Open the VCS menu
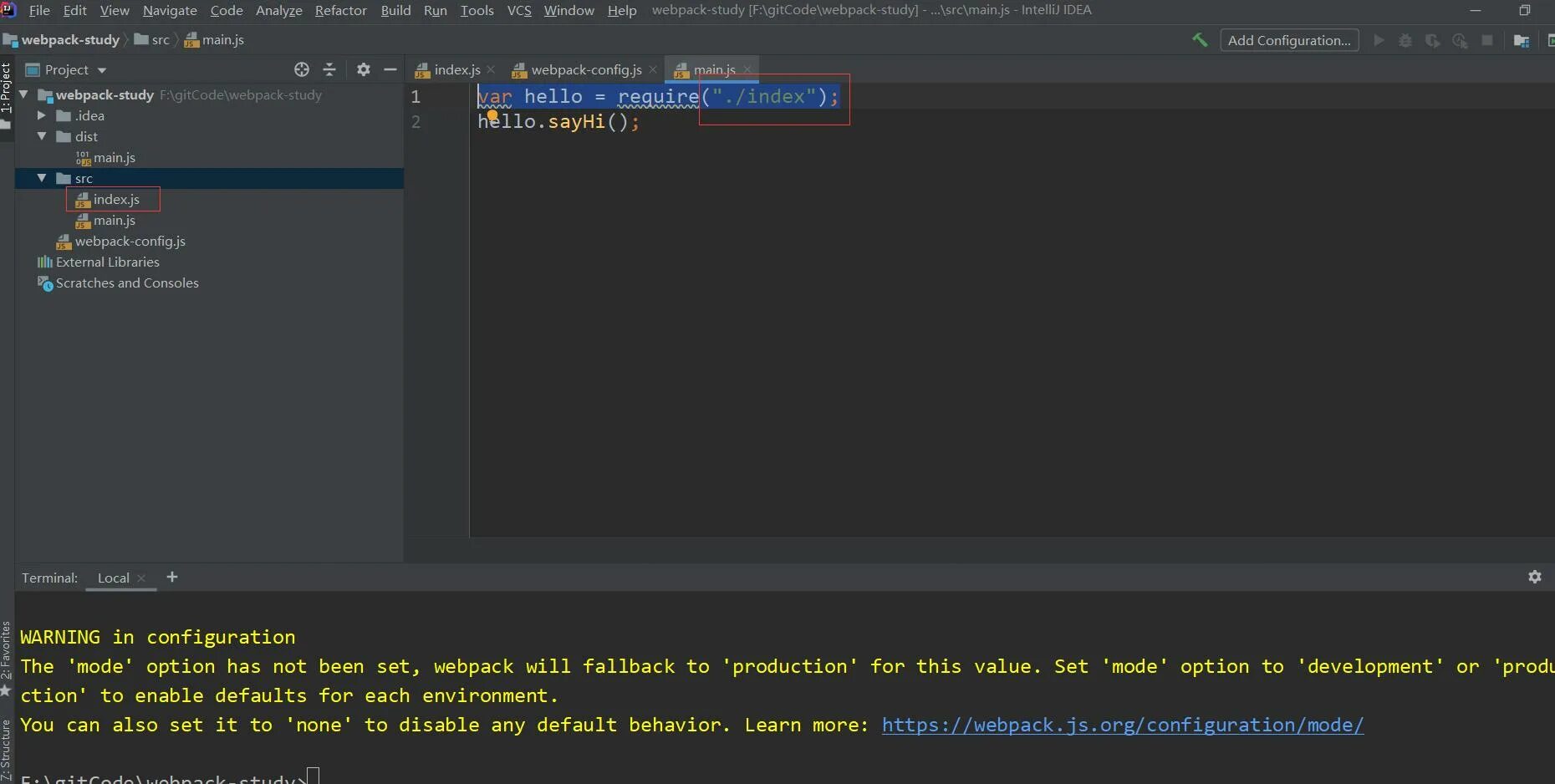Viewport: 1555px width, 784px height. pyautogui.click(x=519, y=10)
